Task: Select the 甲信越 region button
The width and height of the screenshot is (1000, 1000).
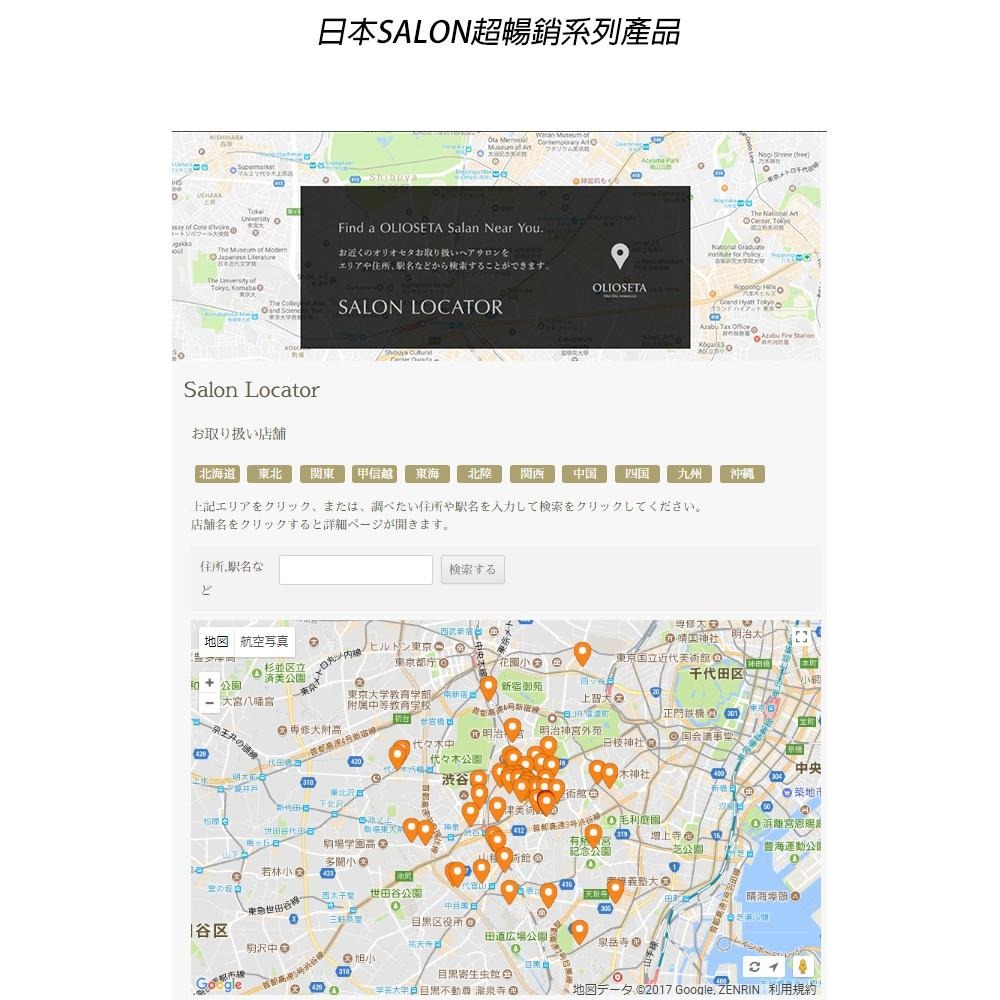Action: coord(375,474)
